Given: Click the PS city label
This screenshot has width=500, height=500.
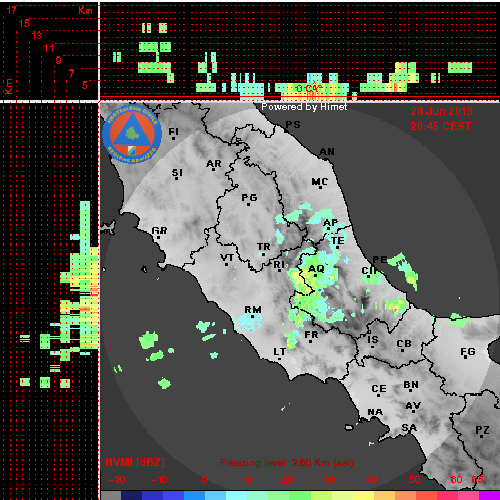Looking at the screenshot, I should (x=293, y=125).
